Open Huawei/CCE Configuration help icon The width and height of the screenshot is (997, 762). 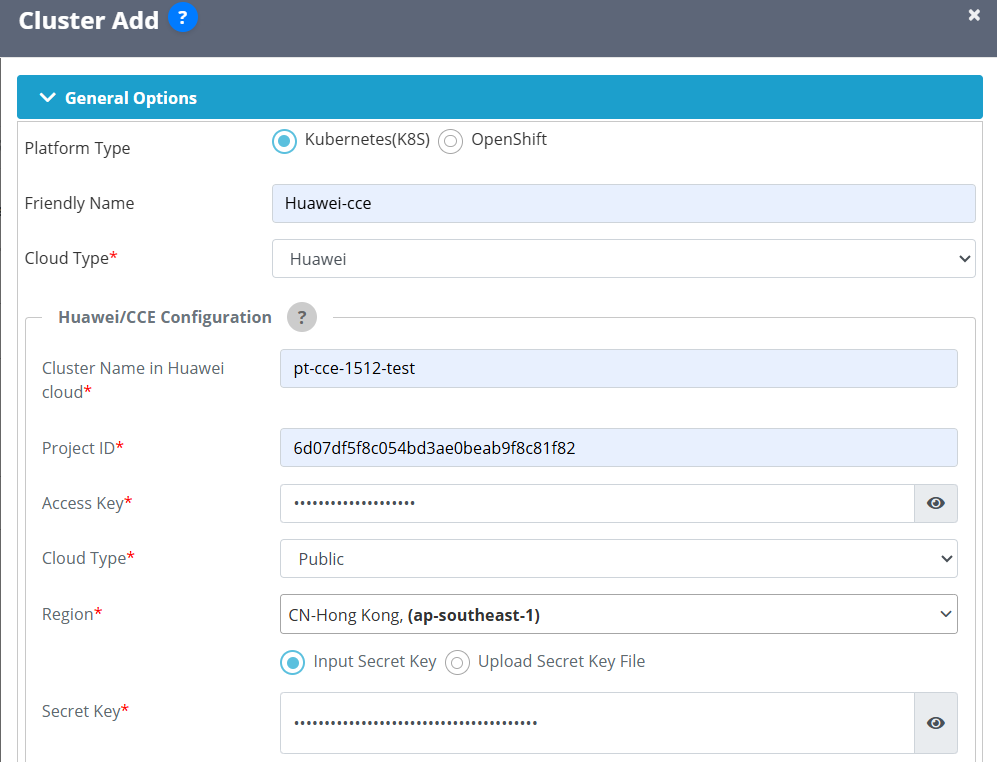301,317
